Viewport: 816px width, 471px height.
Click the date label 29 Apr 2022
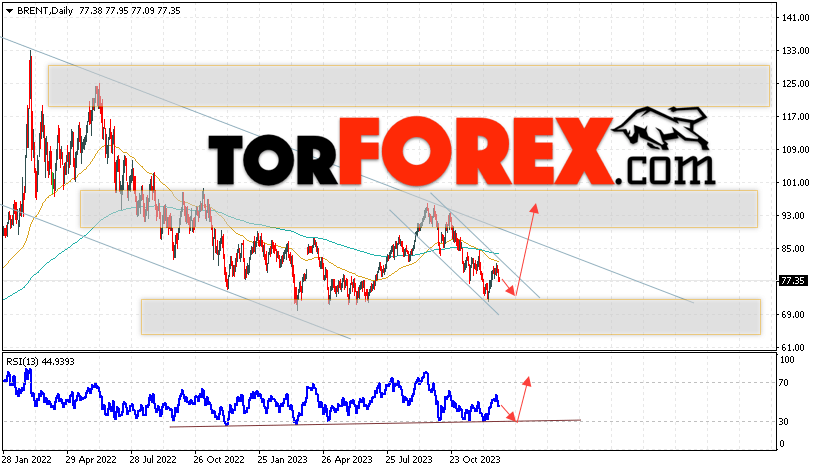[91, 460]
